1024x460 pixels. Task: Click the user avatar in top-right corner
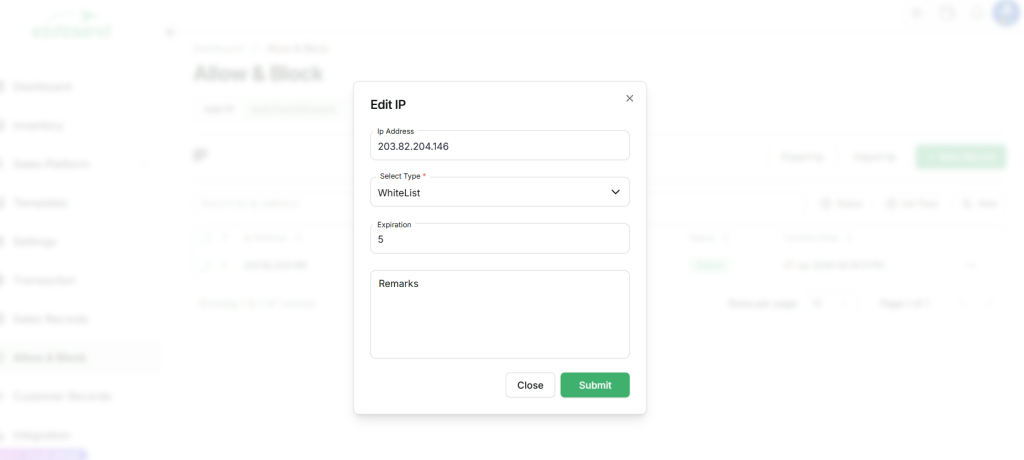(1005, 13)
